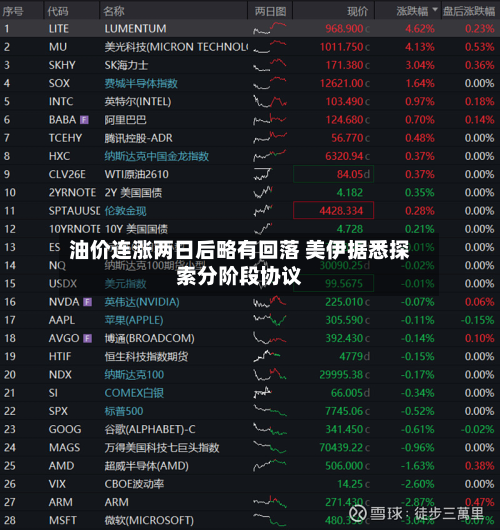This screenshot has width=500, height=530.
Task: Open the INTC two-day sparkline chart
Action: (270, 101)
